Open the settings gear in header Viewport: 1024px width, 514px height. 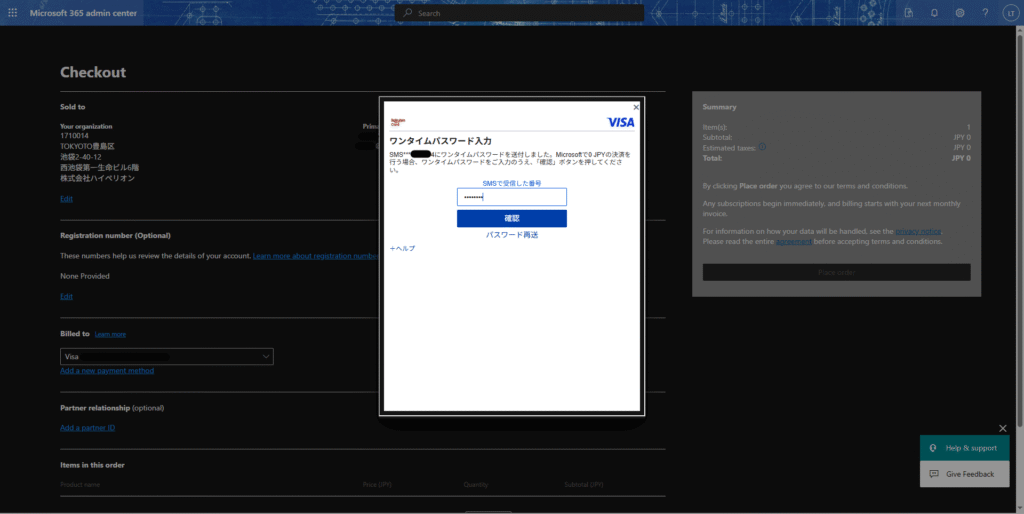tap(960, 13)
